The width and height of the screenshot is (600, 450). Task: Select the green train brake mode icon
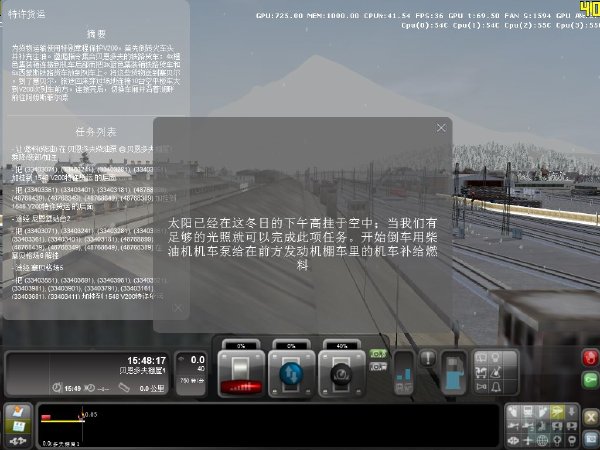pyautogui.click(x=378, y=354)
